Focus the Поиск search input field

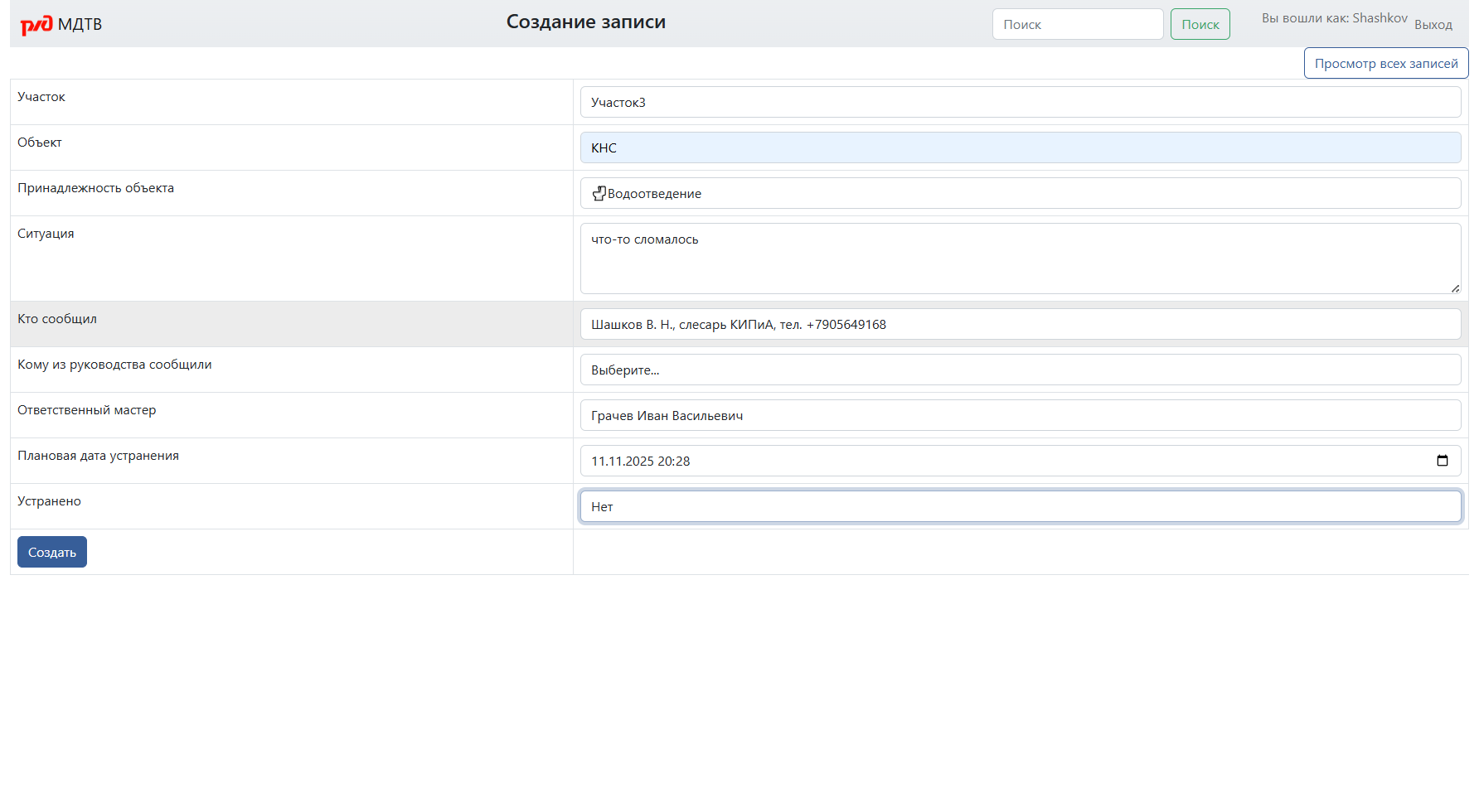click(1077, 24)
